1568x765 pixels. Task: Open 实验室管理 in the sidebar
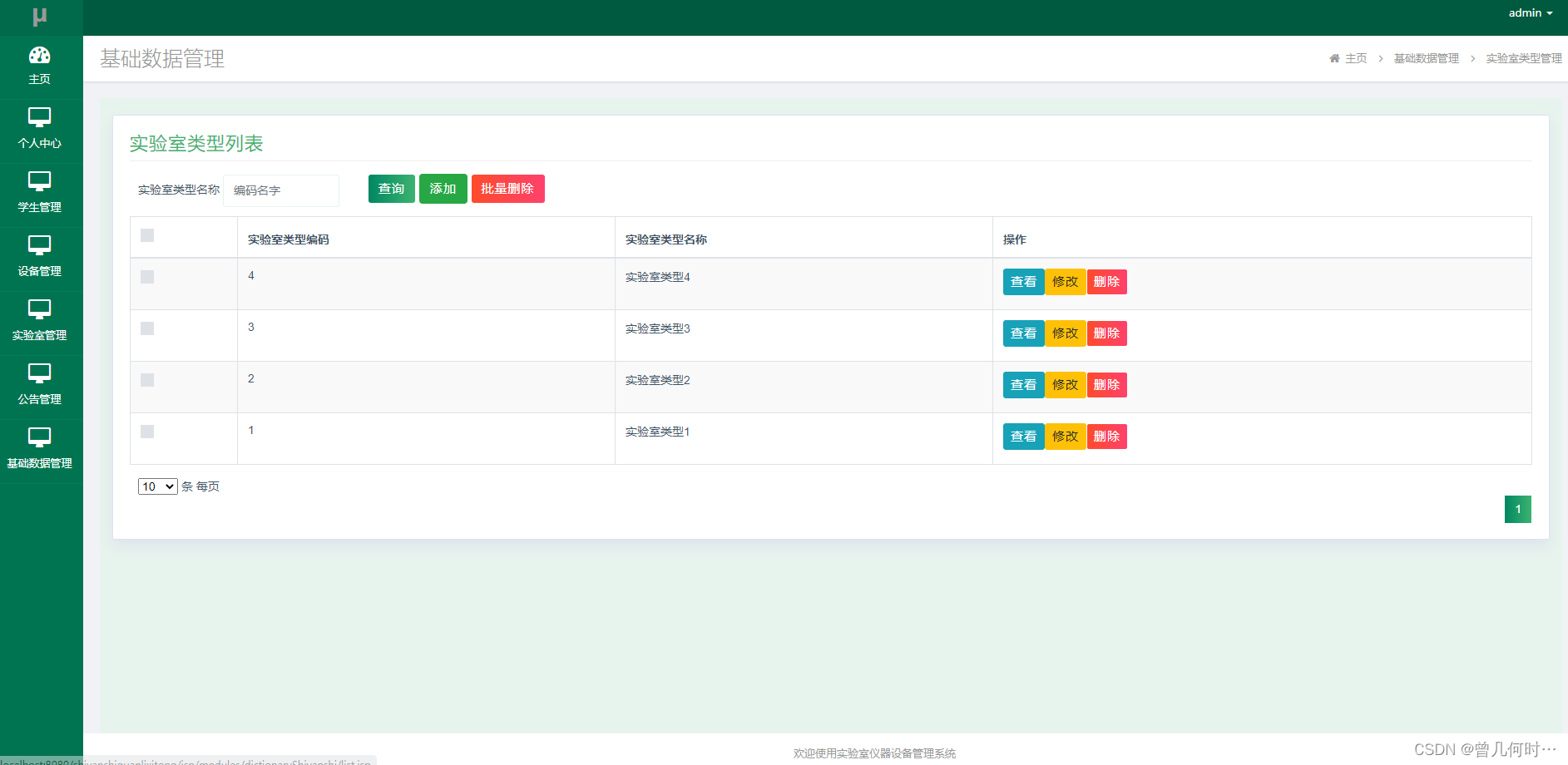[x=41, y=323]
